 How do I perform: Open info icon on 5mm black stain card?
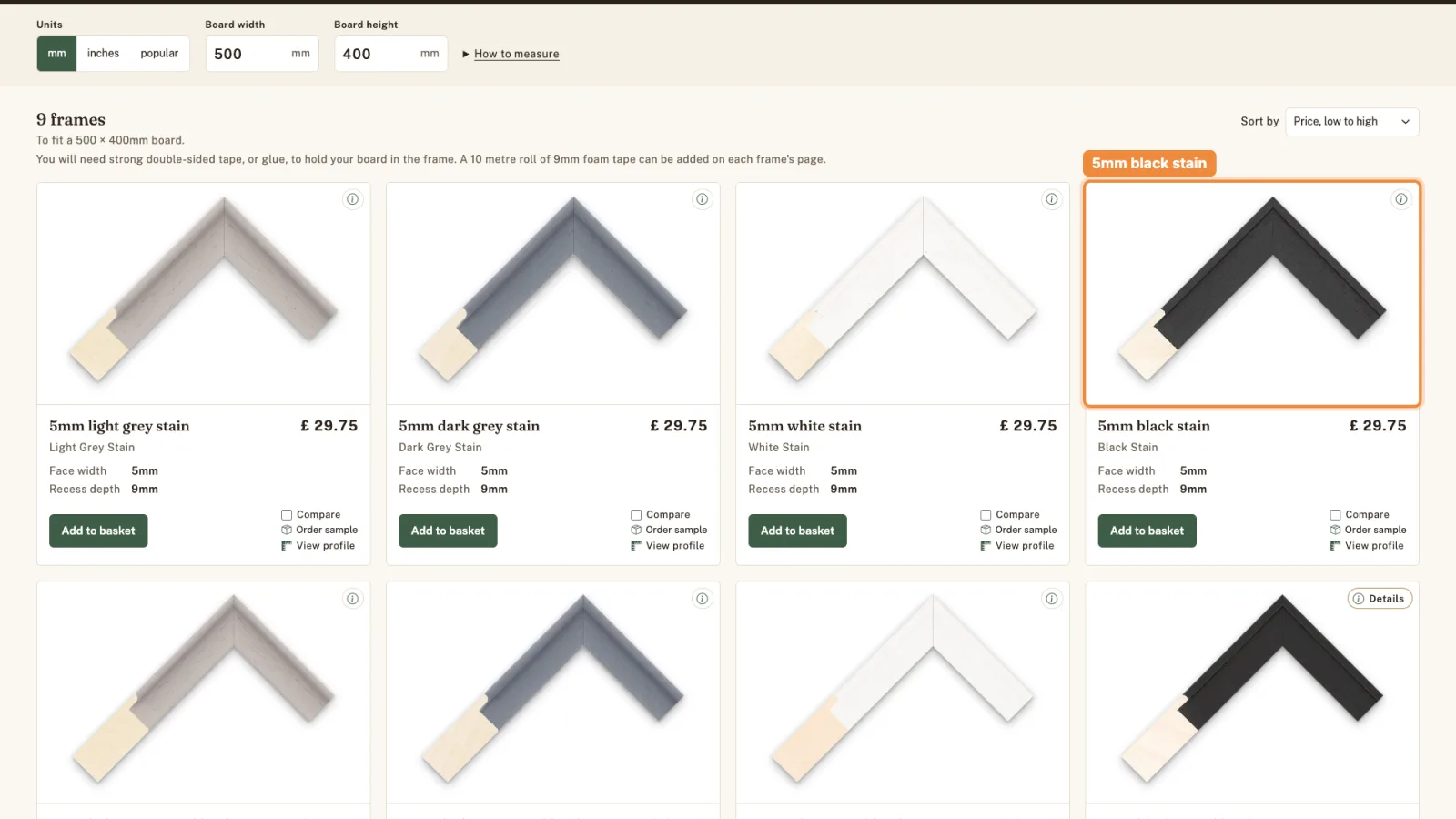[x=1400, y=199]
